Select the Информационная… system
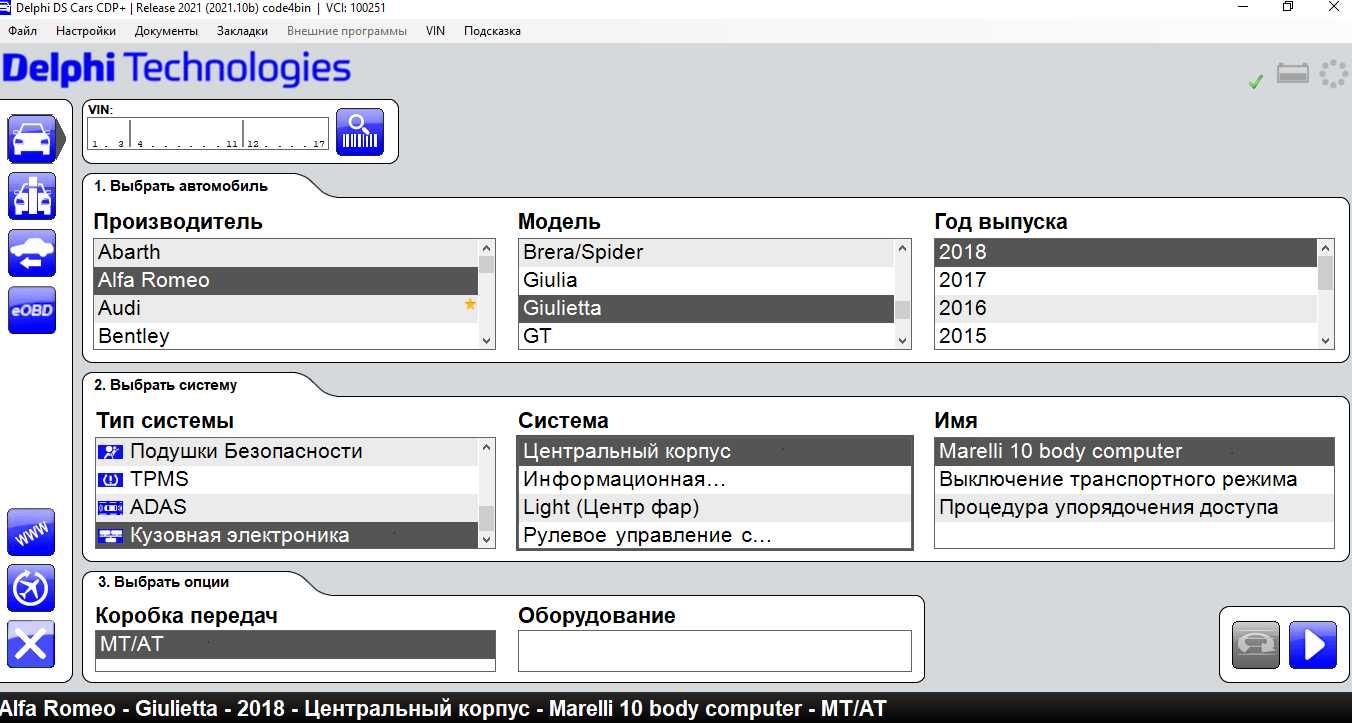 715,479
